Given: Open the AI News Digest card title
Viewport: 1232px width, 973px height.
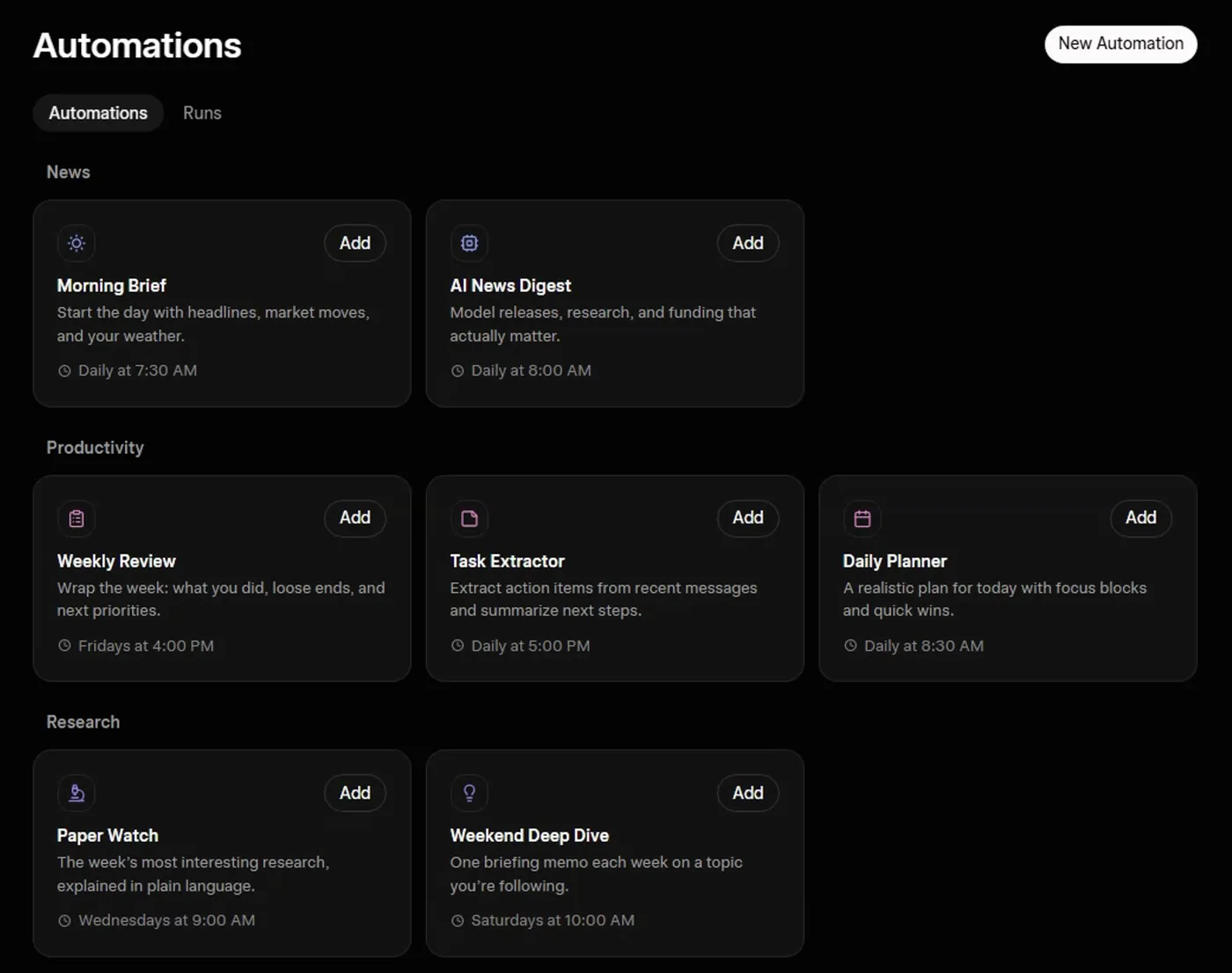Looking at the screenshot, I should pos(510,286).
